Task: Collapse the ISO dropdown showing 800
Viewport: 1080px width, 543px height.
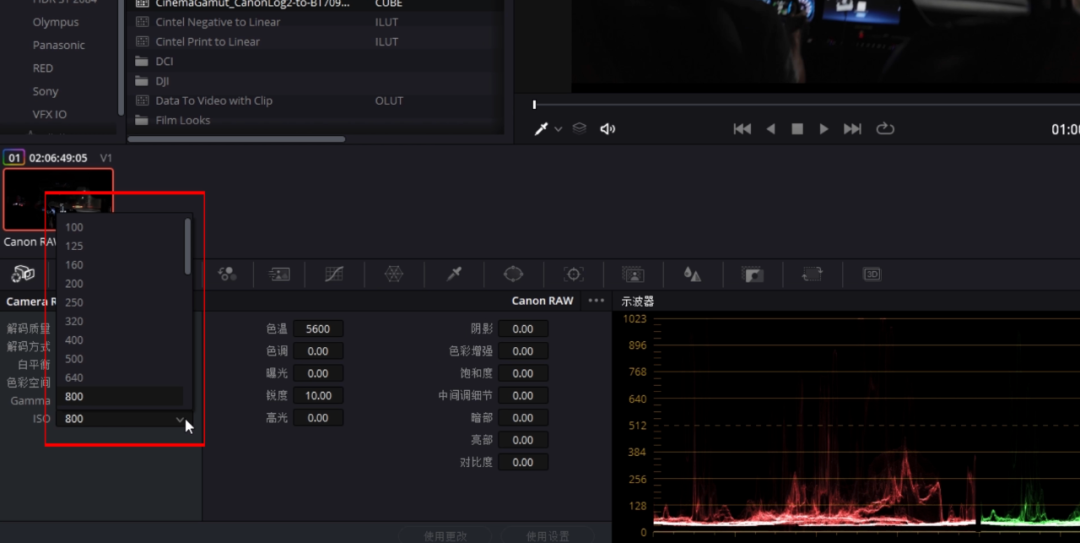Action: tap(123, 419)
